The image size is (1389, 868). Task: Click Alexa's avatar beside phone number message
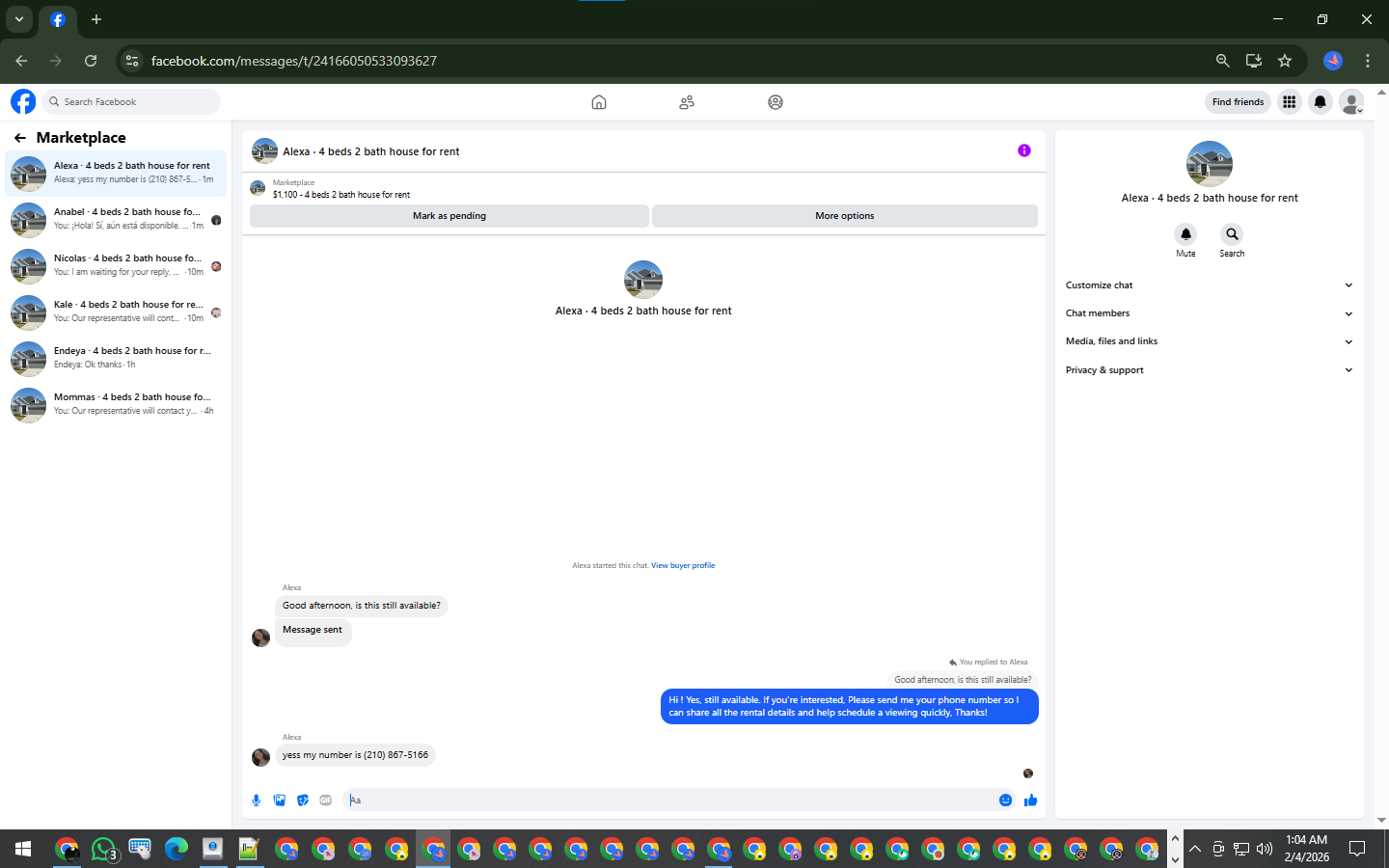[260, 757]
